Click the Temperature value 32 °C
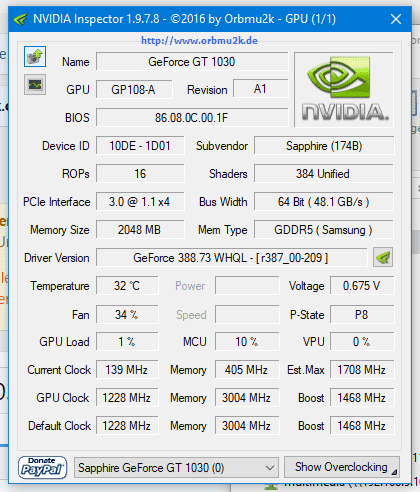 127,285
